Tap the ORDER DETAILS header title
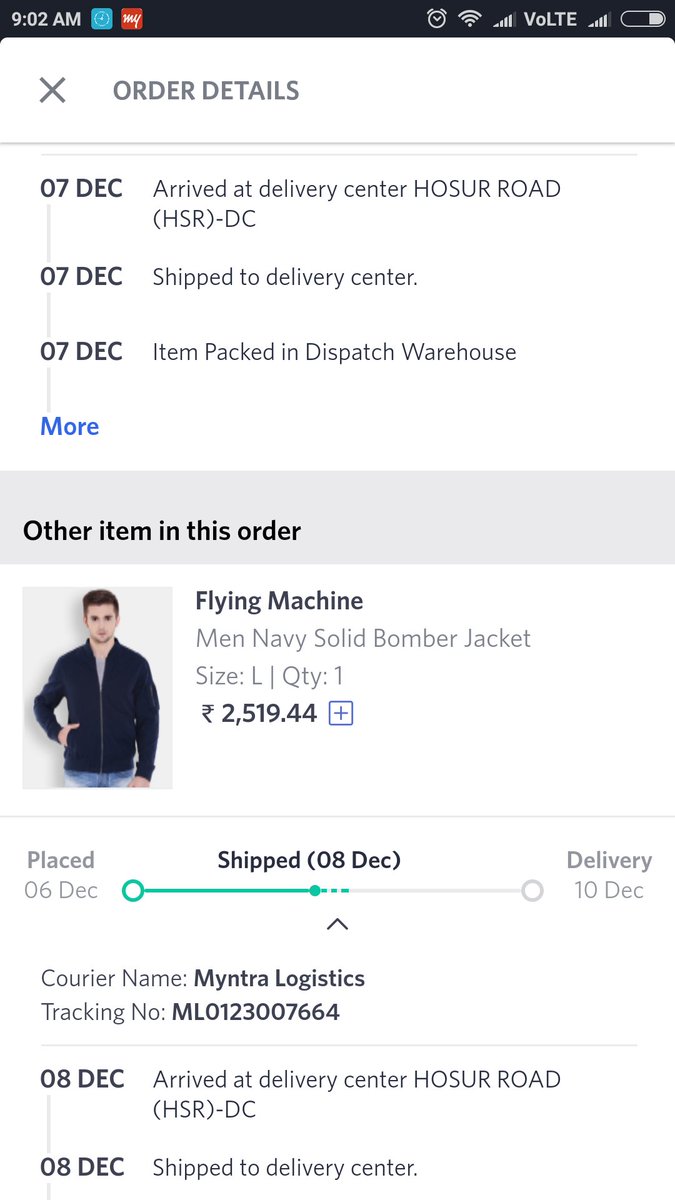Viewport: 675px width, 1200px height. click(206, 90)
